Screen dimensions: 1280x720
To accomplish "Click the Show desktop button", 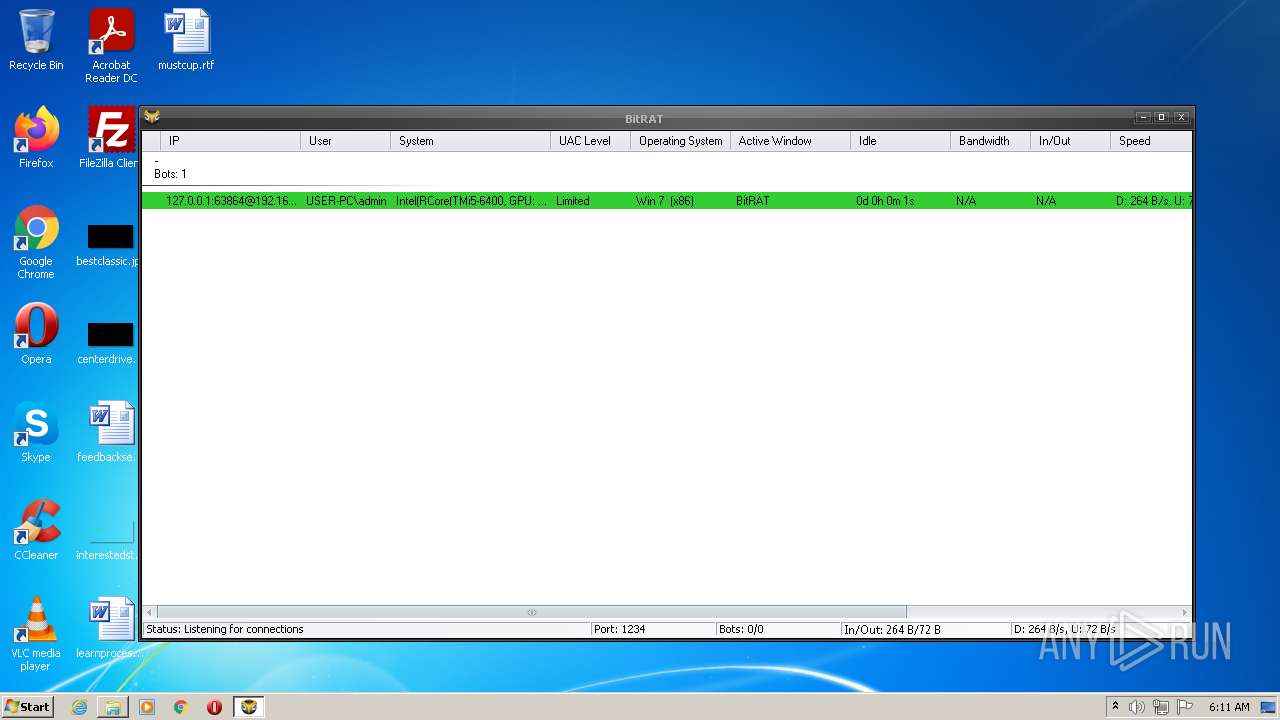I will pyautogui.click(x=1268, y=707).
